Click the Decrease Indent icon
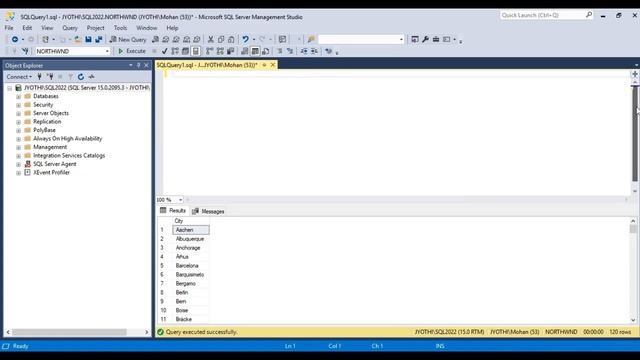 (304, 51)
